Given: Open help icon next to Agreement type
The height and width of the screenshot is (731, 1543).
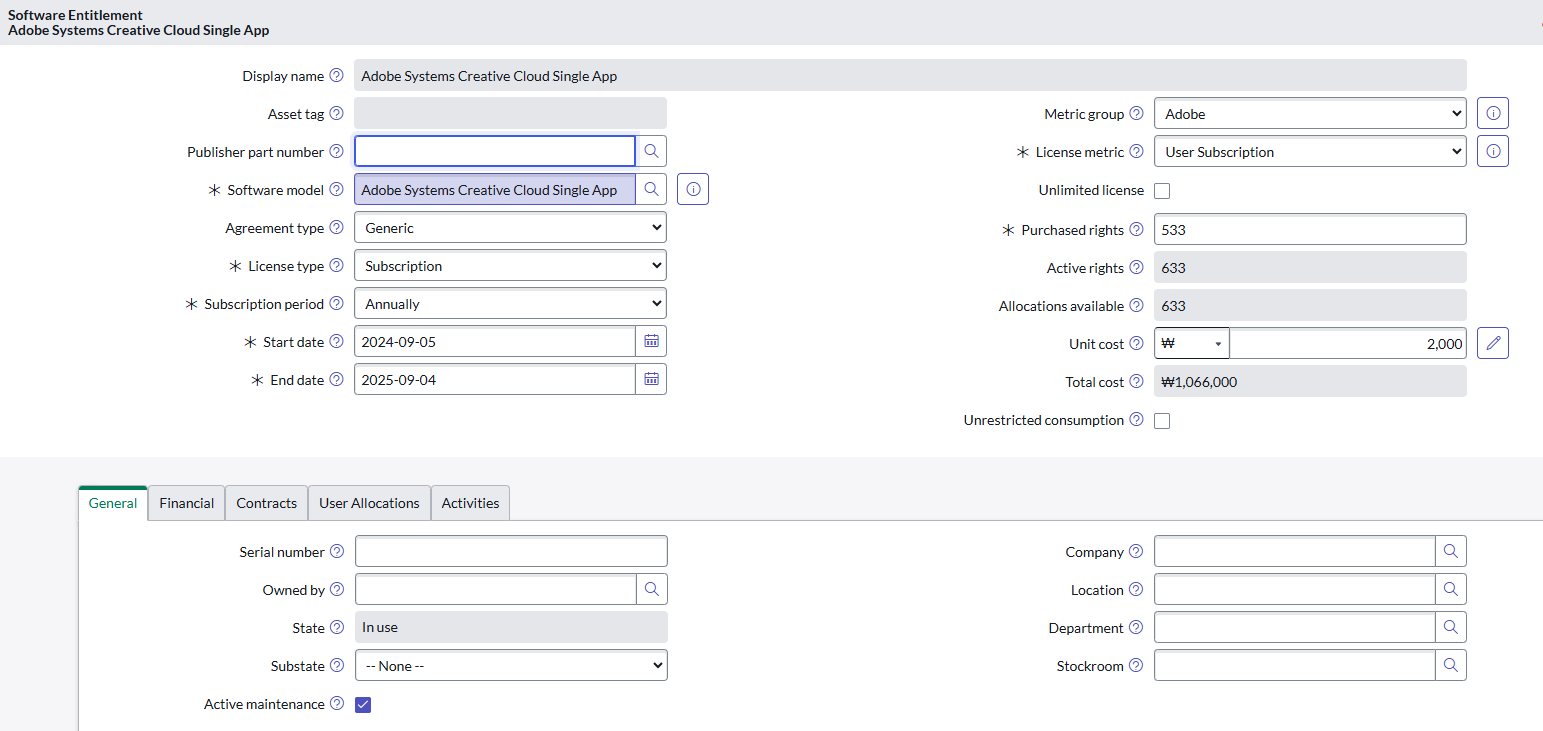Looking at the screenshot, I should (336, 228).
